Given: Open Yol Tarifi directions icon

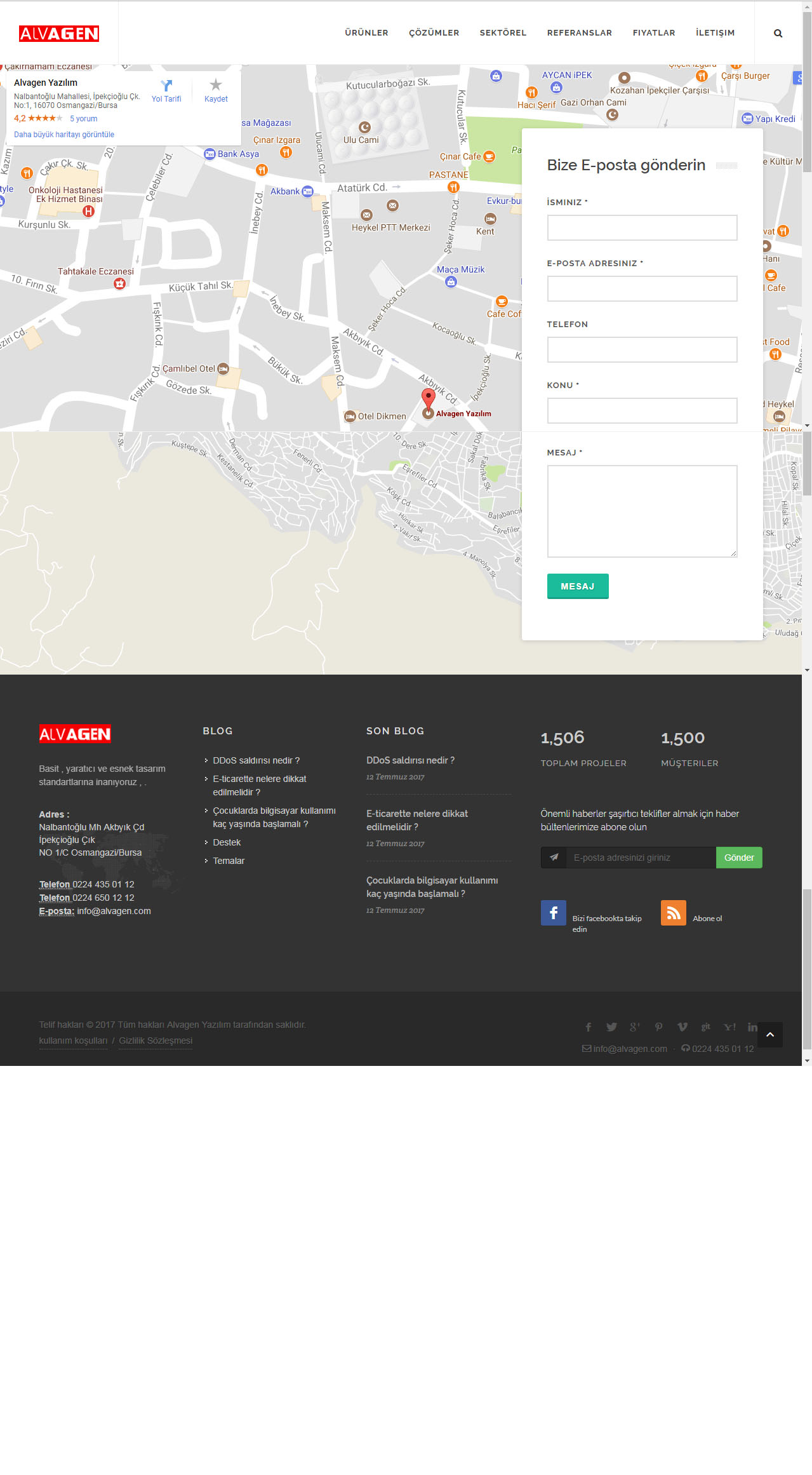Looking at the screenshot, I should tap(166, 85).
